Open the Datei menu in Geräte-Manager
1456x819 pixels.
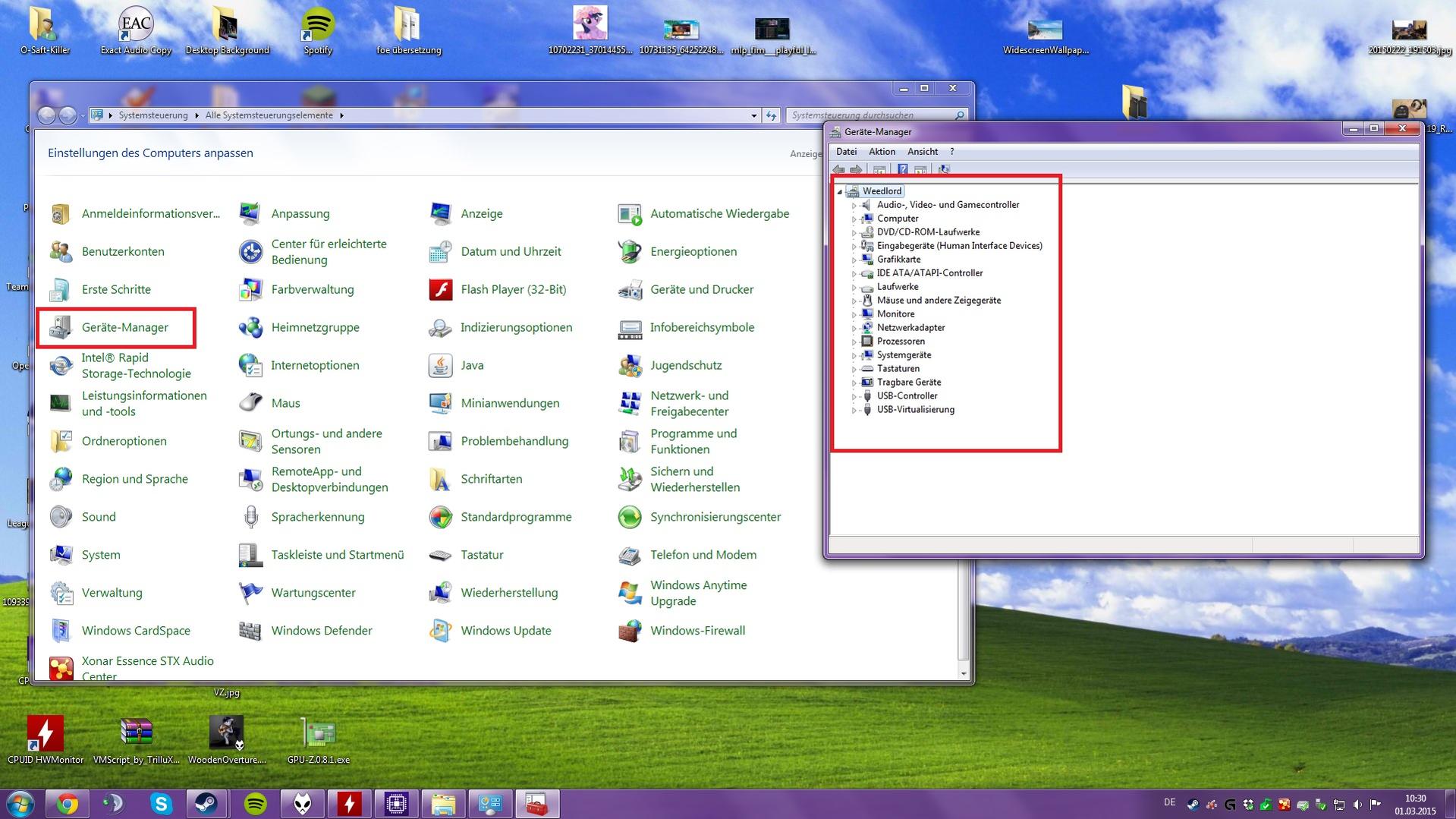pyautogui.click(x=846, y=152)
